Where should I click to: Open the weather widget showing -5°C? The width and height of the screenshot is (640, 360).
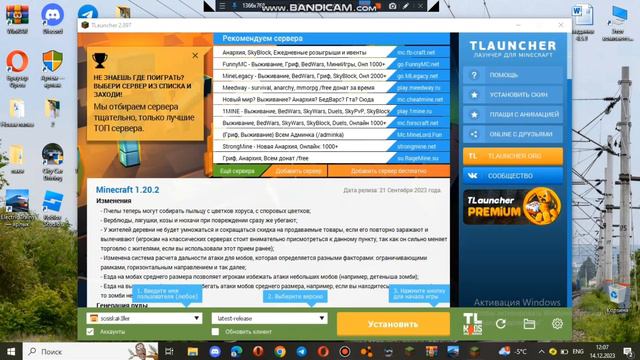click(x=513, y=351)
